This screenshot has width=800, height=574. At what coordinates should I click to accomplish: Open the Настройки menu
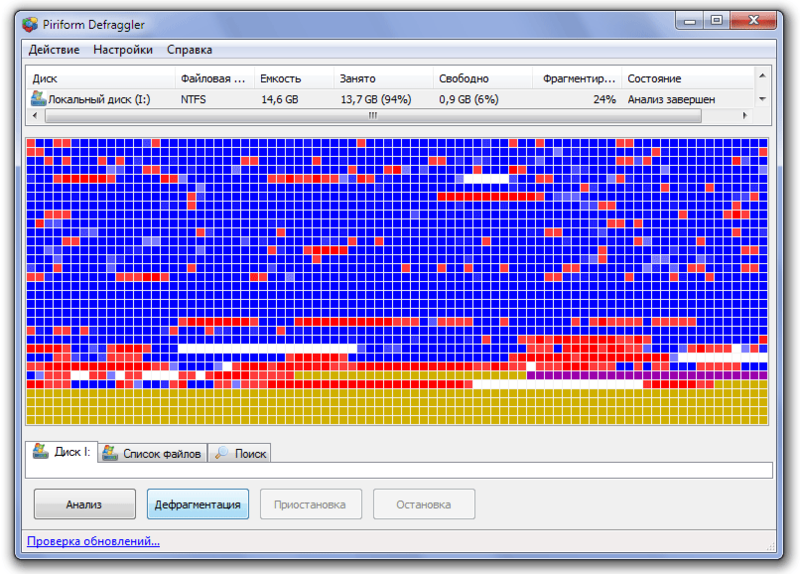123,49
